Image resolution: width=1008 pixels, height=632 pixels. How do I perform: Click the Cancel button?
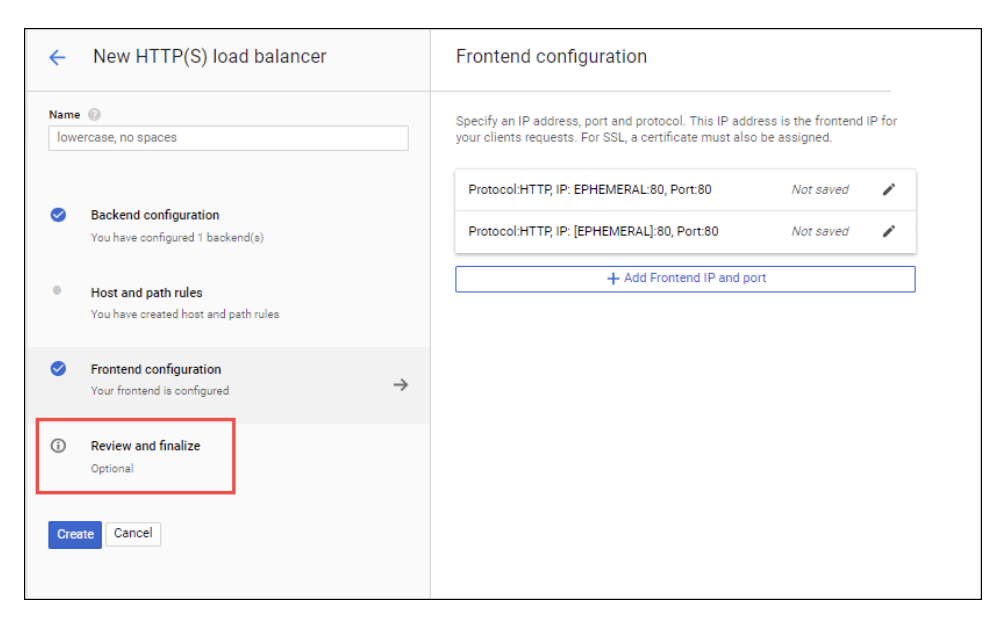click(133, 534)
